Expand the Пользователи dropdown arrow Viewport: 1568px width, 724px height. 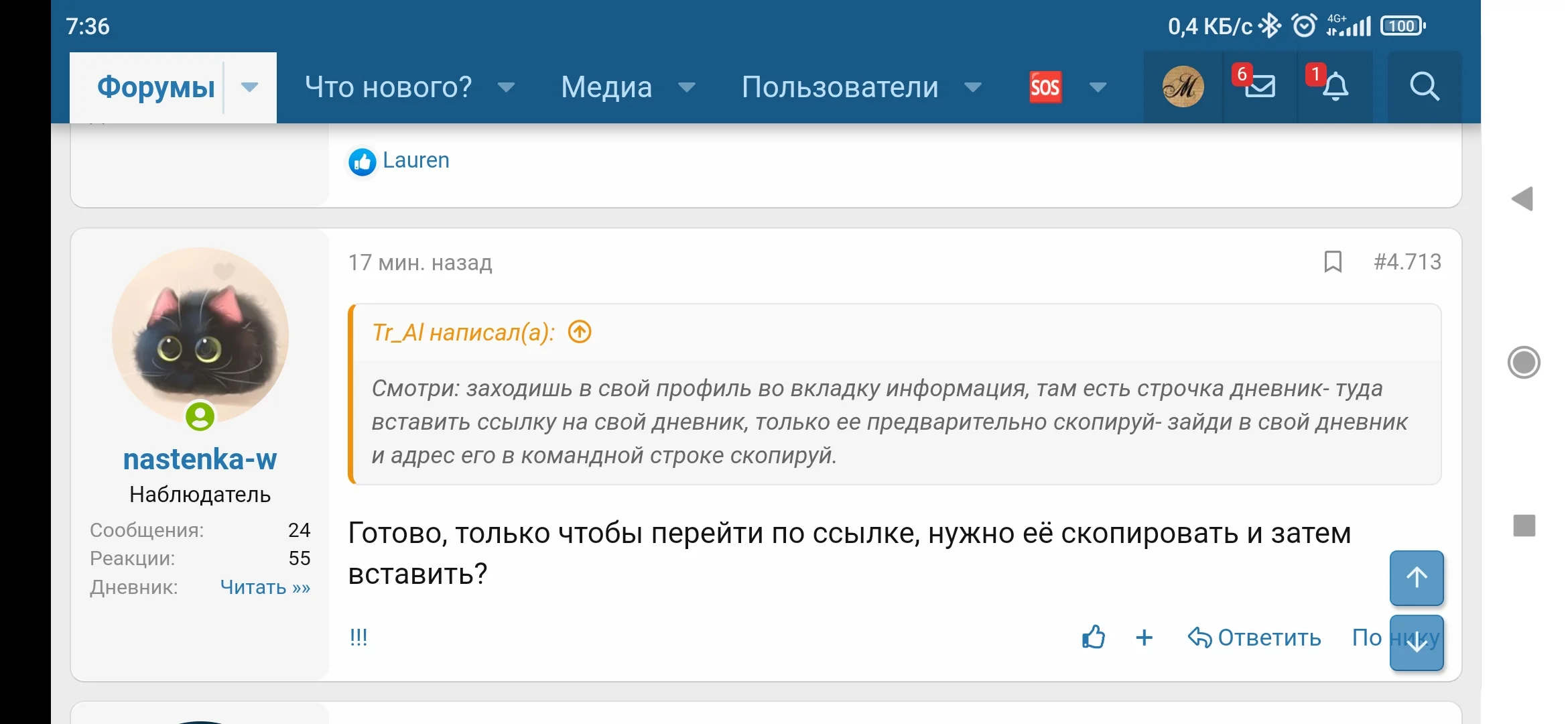[972, 87]
